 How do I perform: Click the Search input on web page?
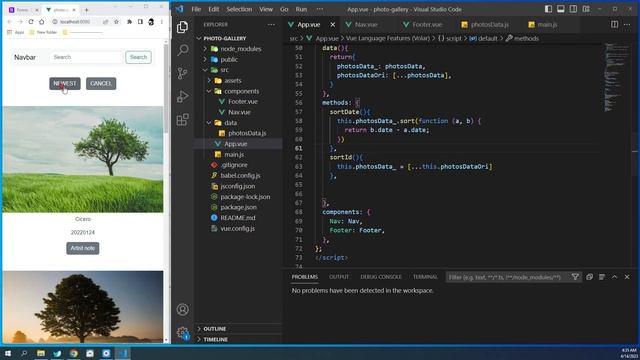click(86, 57)
